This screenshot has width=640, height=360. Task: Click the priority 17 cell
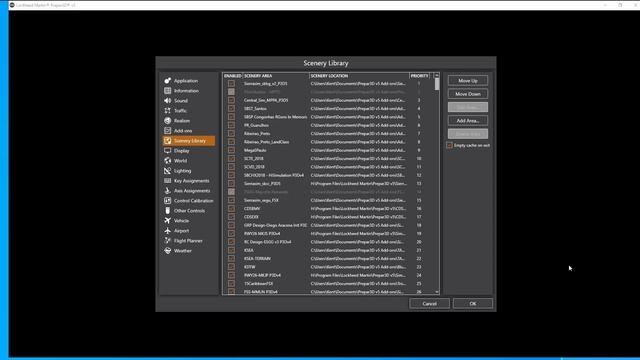pos(419,217)
